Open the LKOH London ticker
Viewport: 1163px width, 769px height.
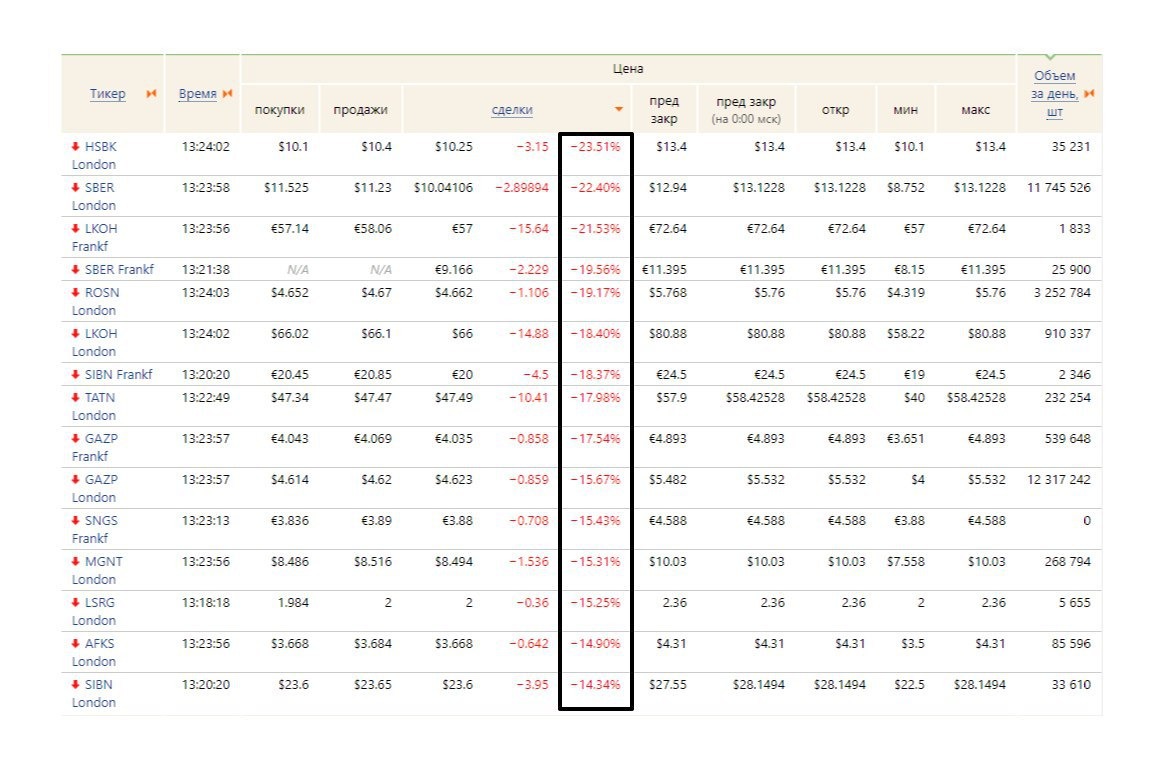tap(95, 343)
